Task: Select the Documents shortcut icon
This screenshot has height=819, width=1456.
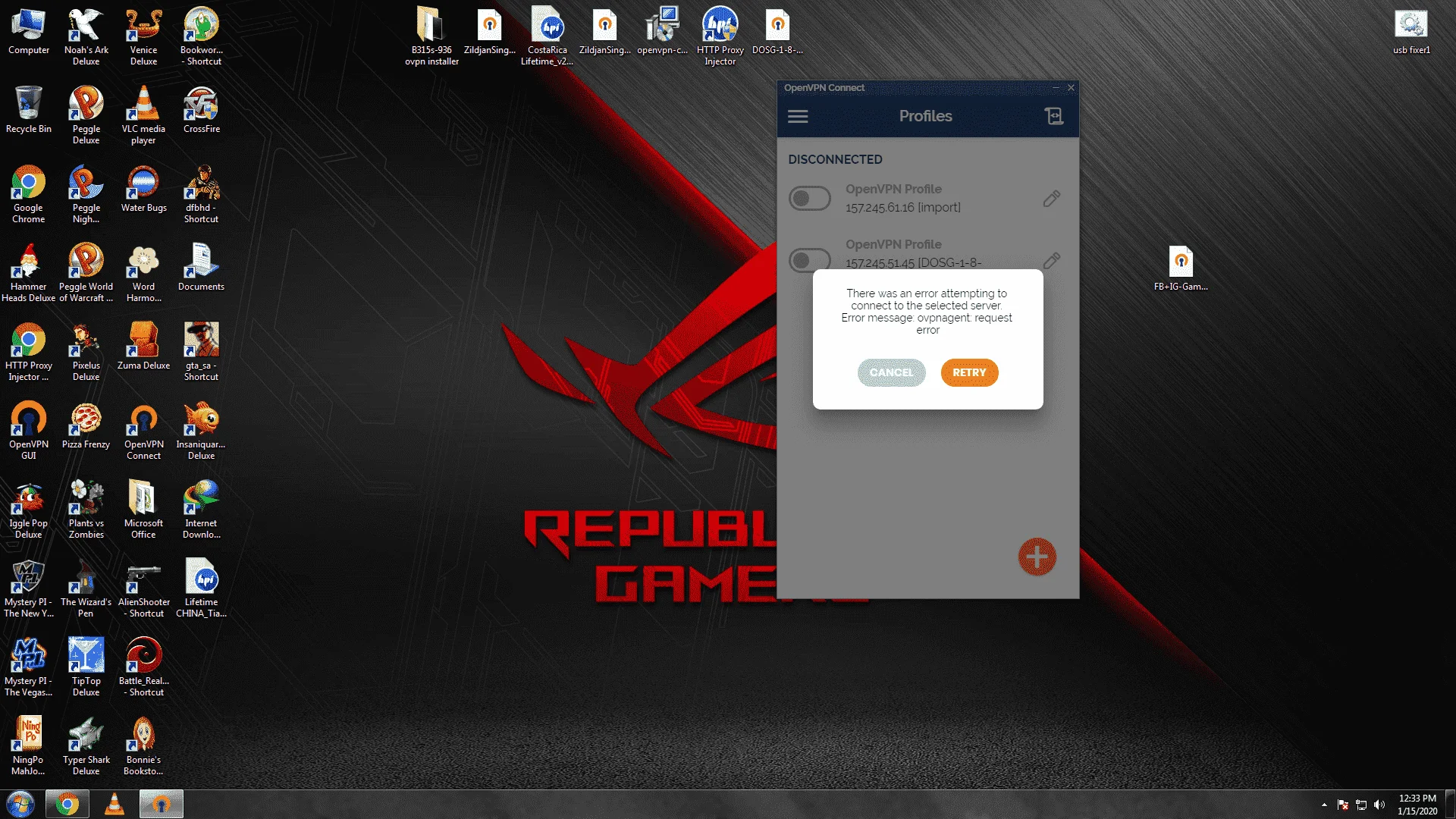Action: [201, 268]
